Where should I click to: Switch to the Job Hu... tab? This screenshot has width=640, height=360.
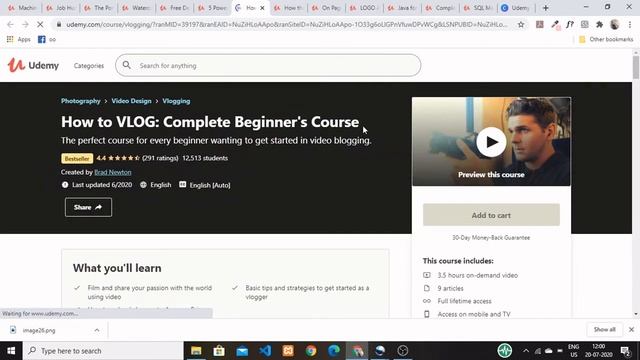pyautogui.click(x=60, y=8)
